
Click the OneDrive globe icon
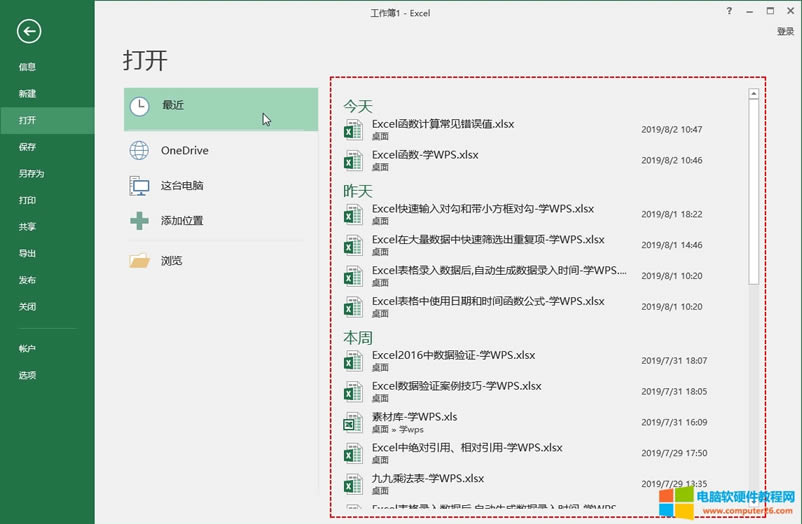[x=140, y=151]
